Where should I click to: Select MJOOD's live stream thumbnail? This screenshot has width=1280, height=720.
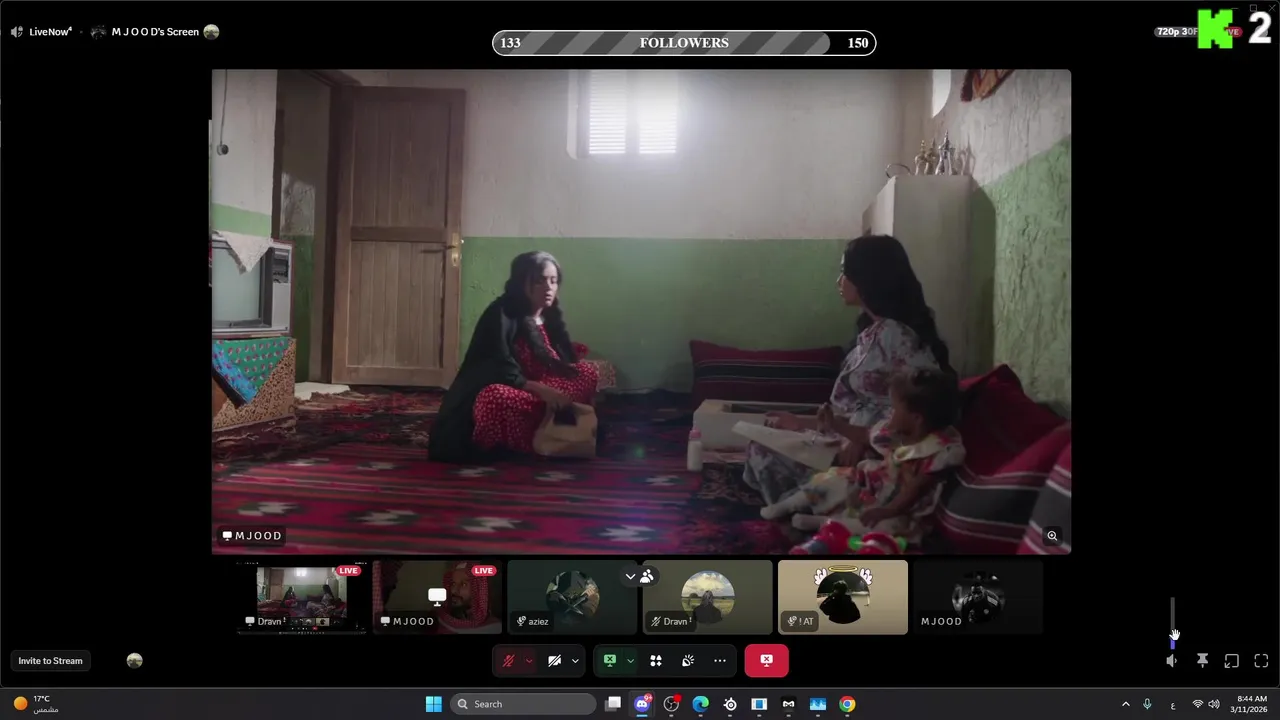coord(437,597)
